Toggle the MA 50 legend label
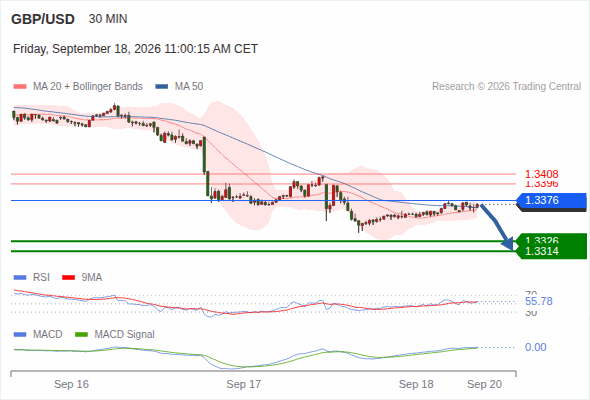The width and height of the screenshot is (590, 400). [x=189, y=87]
